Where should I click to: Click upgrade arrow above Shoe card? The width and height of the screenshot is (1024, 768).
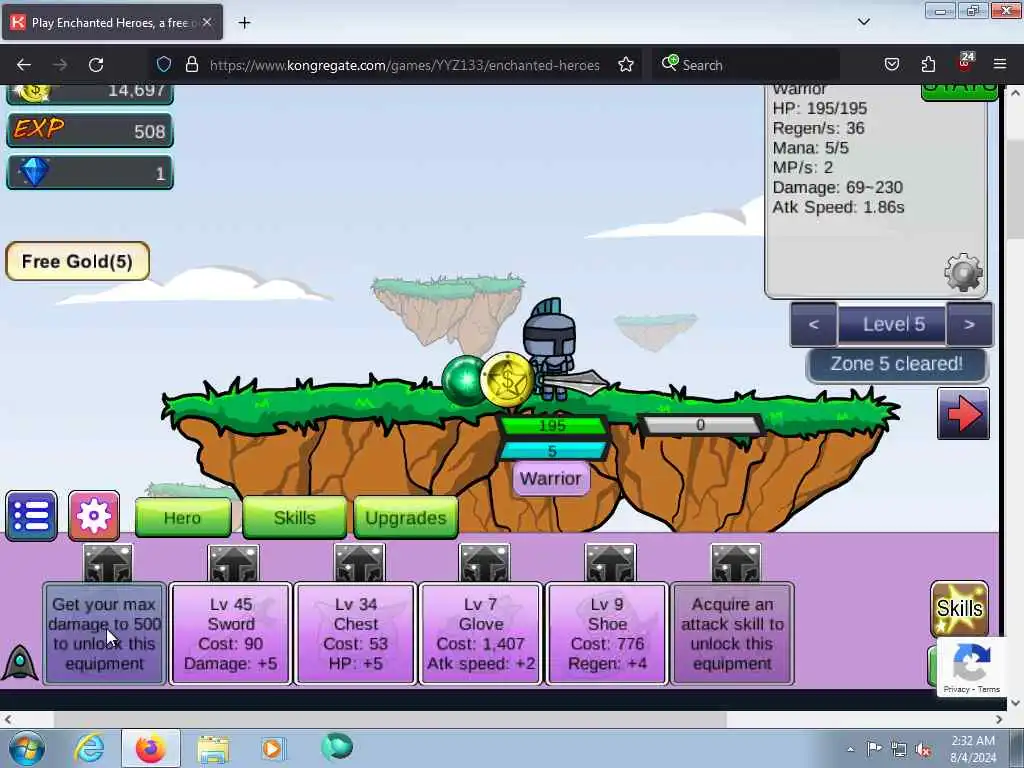coord(610,563)
